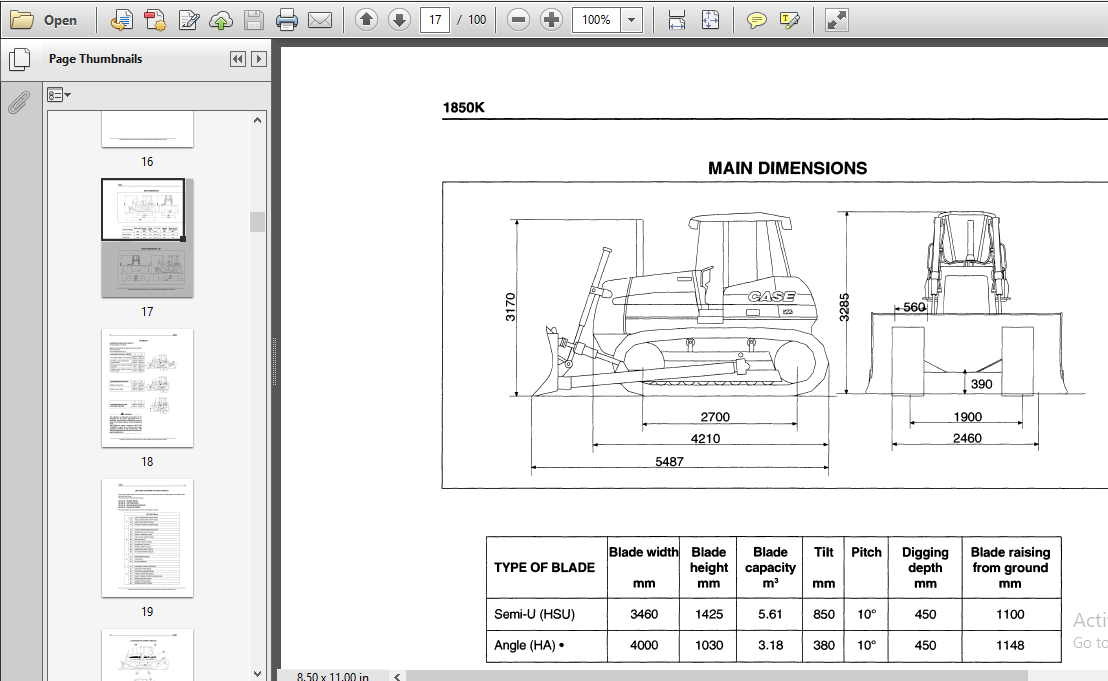Click the 5487 overall length dimension

tap(669, 461)
